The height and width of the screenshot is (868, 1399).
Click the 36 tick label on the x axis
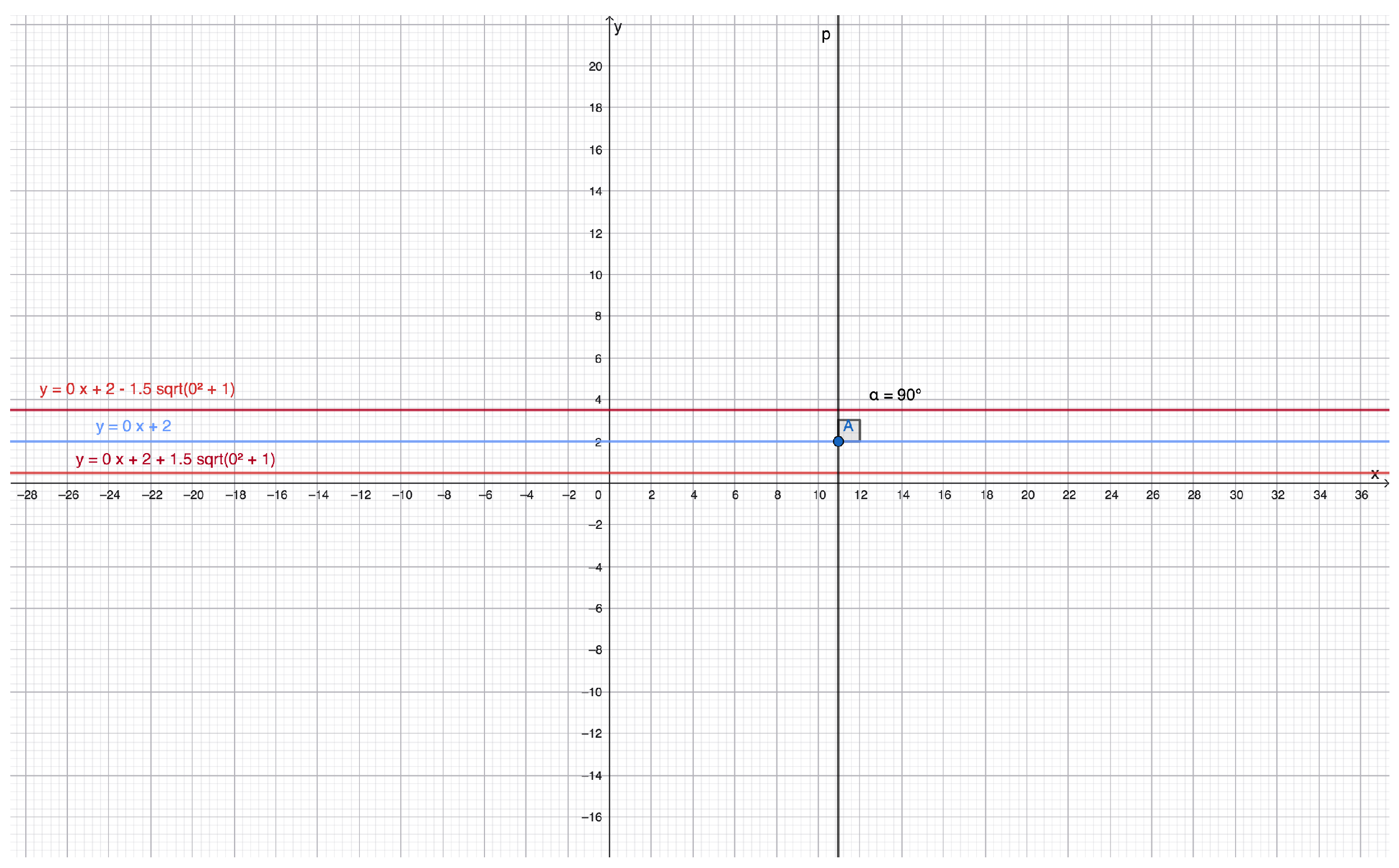click(x=1361, y=495)
